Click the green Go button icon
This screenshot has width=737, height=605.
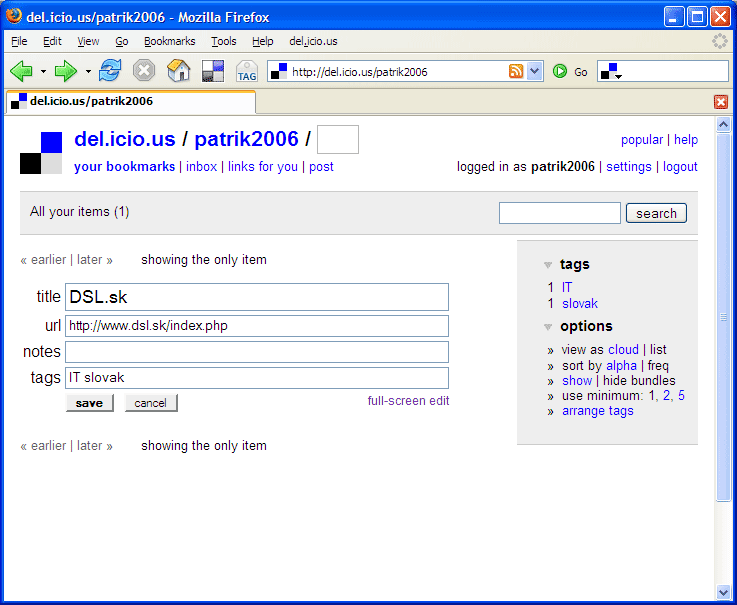point(559,71)
